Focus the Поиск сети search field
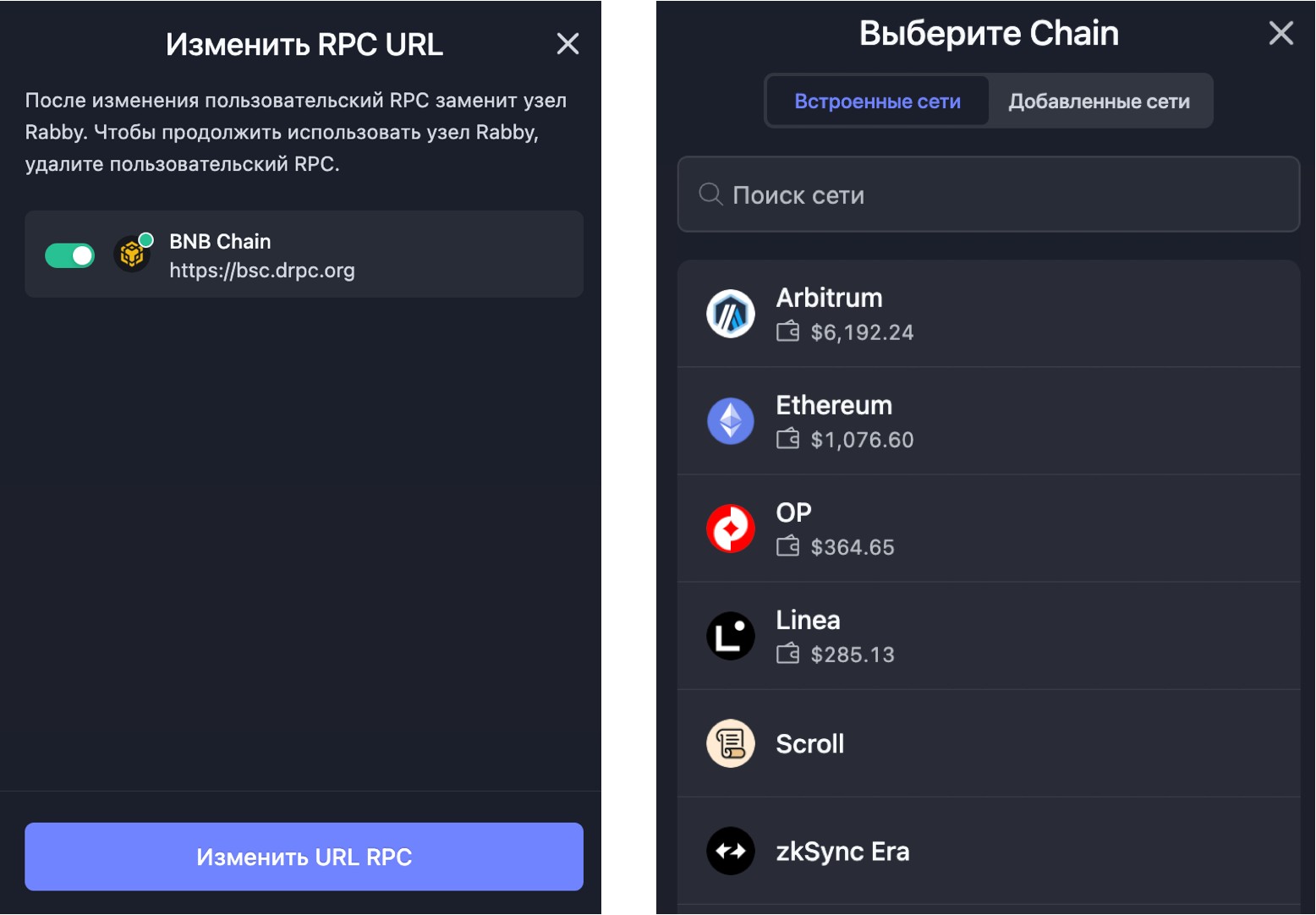Viewport: 1316px width, 915px height. [988, 195]
